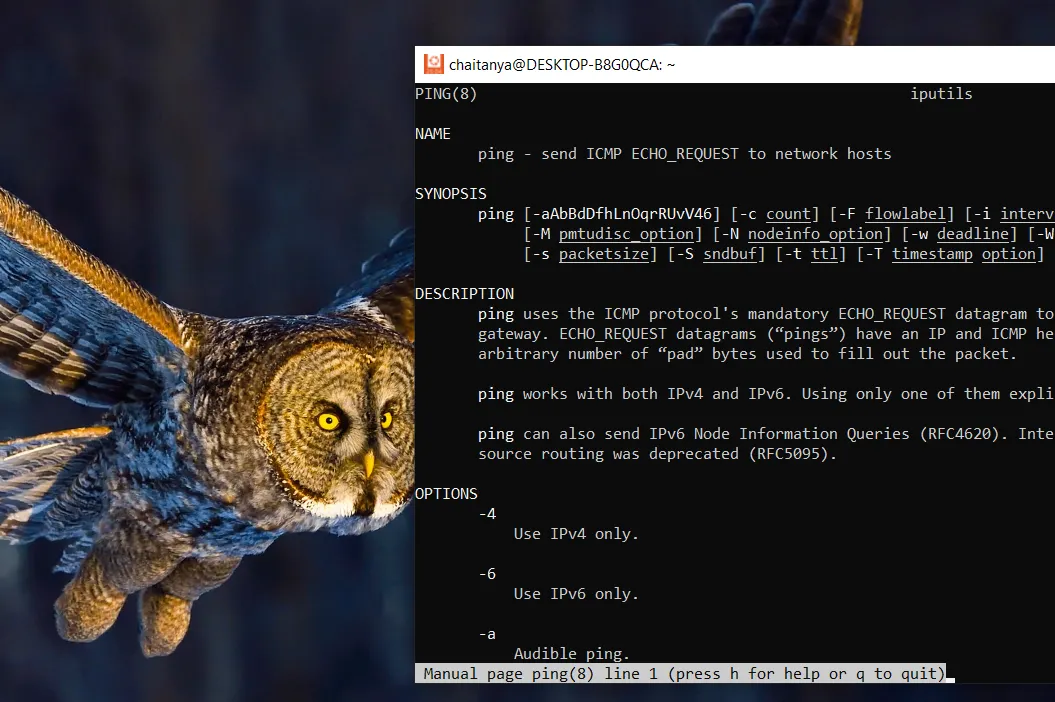This screenshot has height=702, width=1055.
Task: Click the underlined pmtudisc_option argument
Action: [626, 233]
